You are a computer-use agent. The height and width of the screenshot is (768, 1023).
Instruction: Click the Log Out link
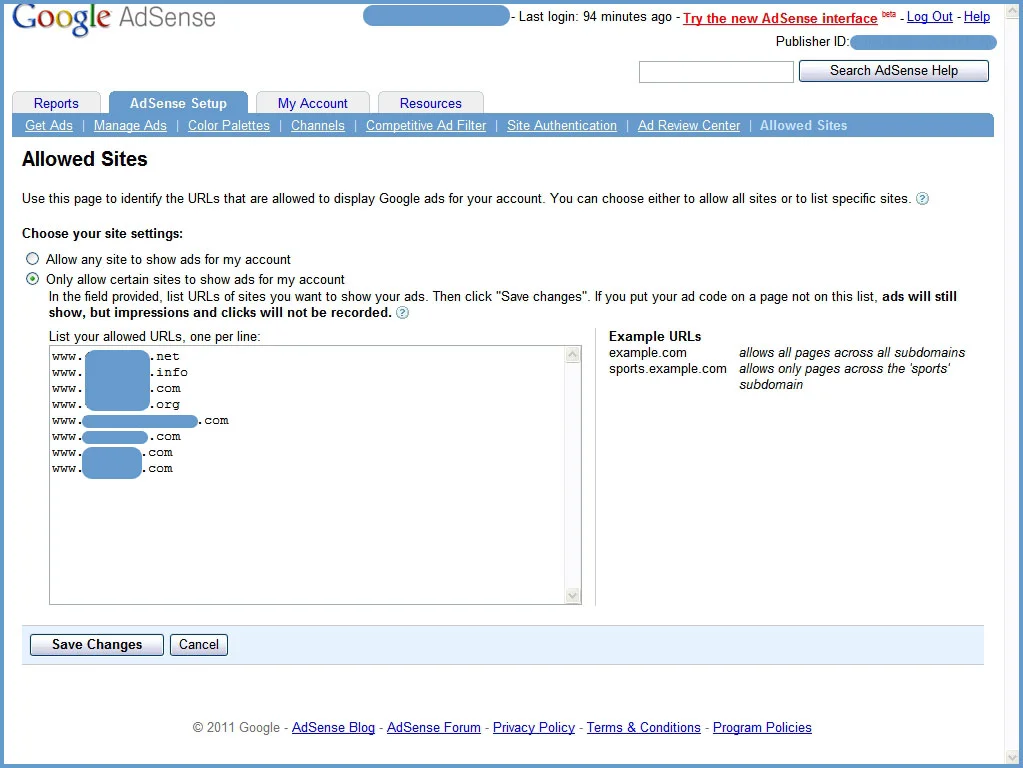coord(929,17)
